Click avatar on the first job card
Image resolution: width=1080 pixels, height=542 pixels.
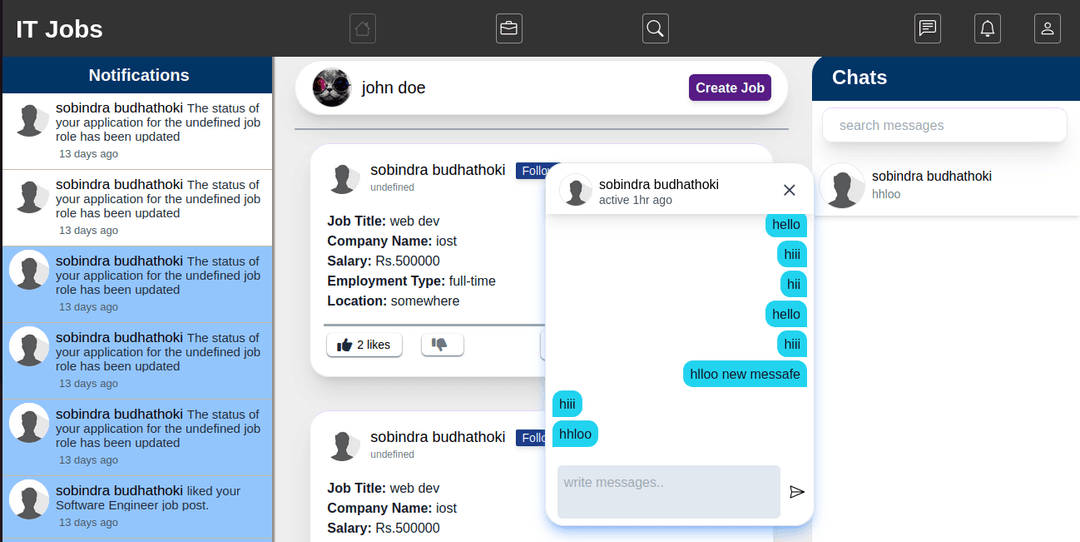(x=343, y=178)
